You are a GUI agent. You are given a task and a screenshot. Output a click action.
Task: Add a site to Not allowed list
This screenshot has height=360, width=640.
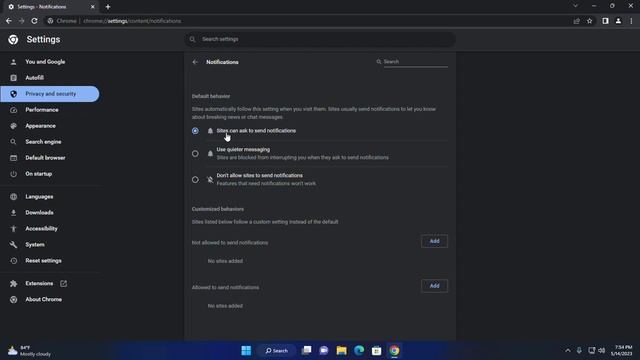click(434, 241)
